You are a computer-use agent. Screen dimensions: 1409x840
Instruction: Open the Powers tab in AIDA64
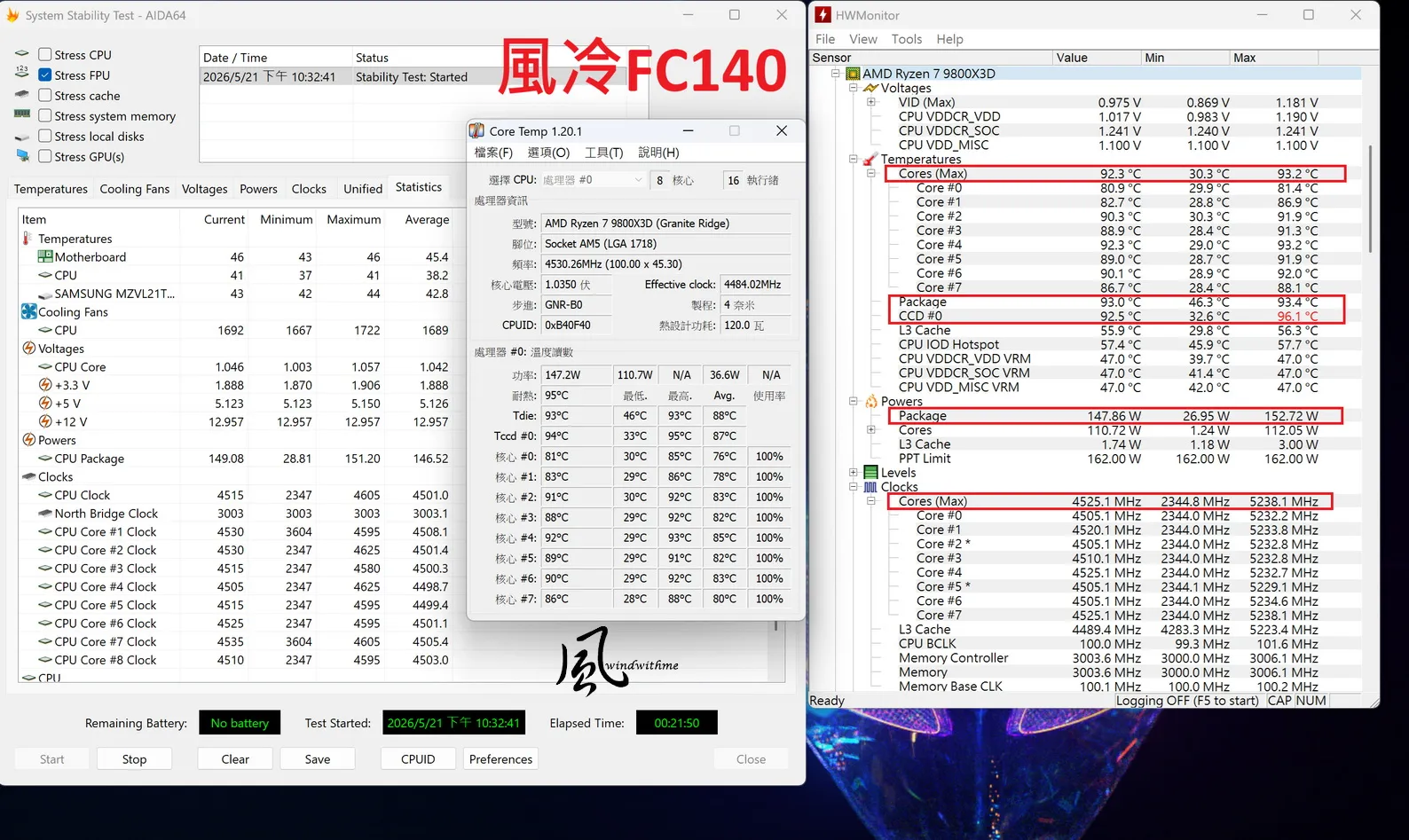point(258,189)
